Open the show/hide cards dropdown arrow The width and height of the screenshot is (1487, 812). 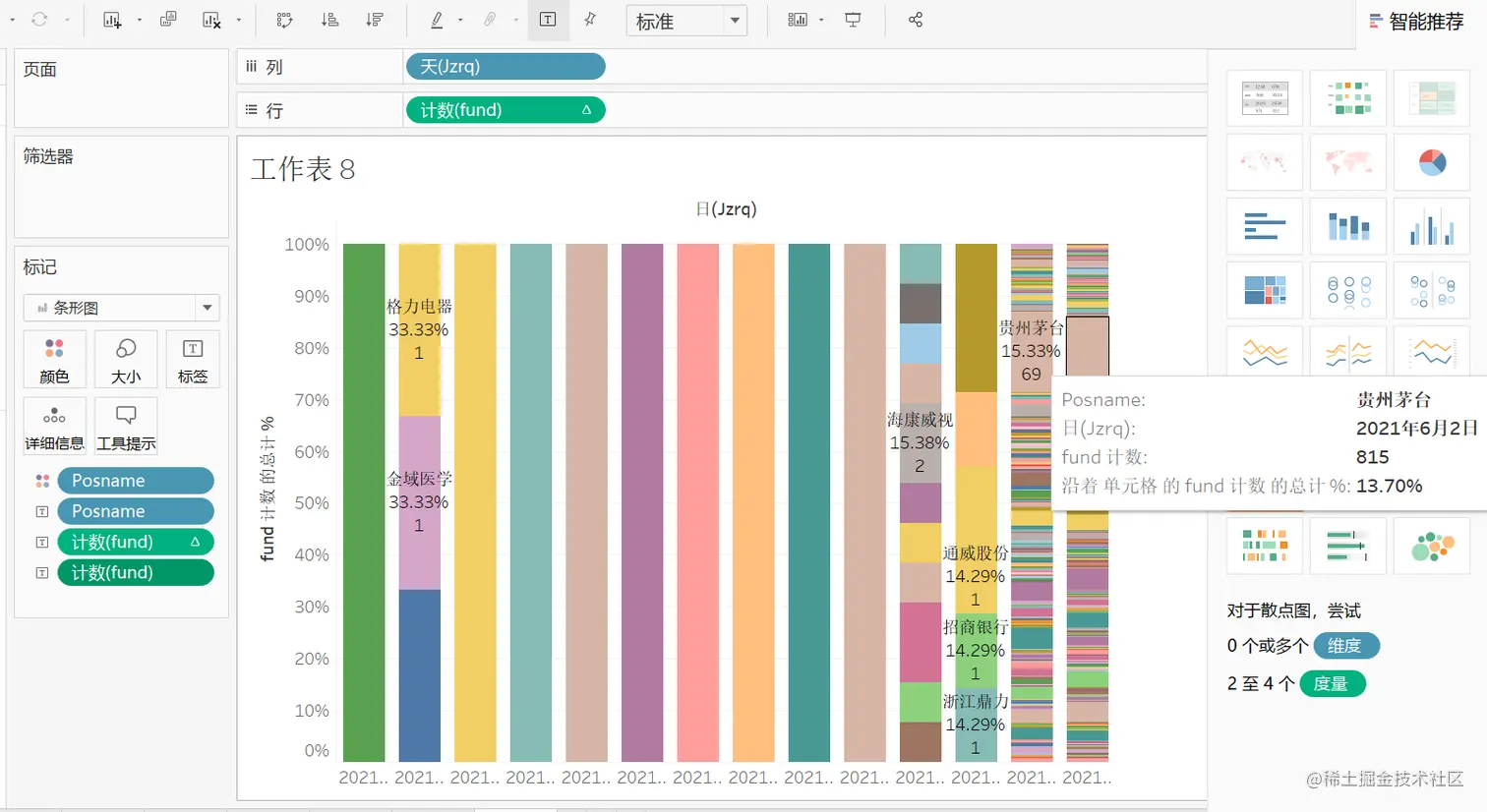[821, 20]
